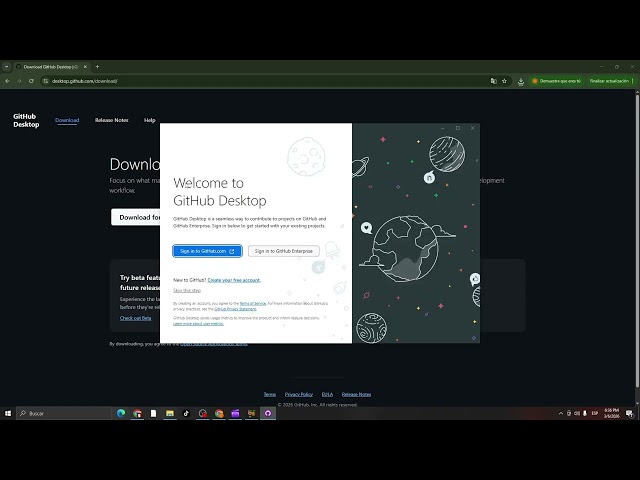Close the GitHub Desktop welcome window
The image size is (640, 480).
point(473,128)
